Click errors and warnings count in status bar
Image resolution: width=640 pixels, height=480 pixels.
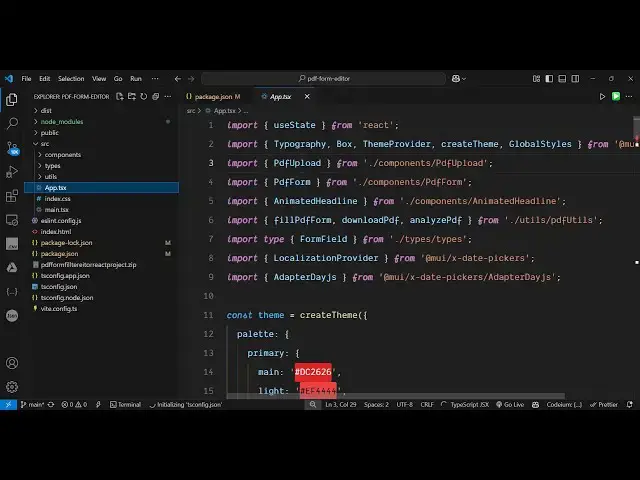(74, 404)
